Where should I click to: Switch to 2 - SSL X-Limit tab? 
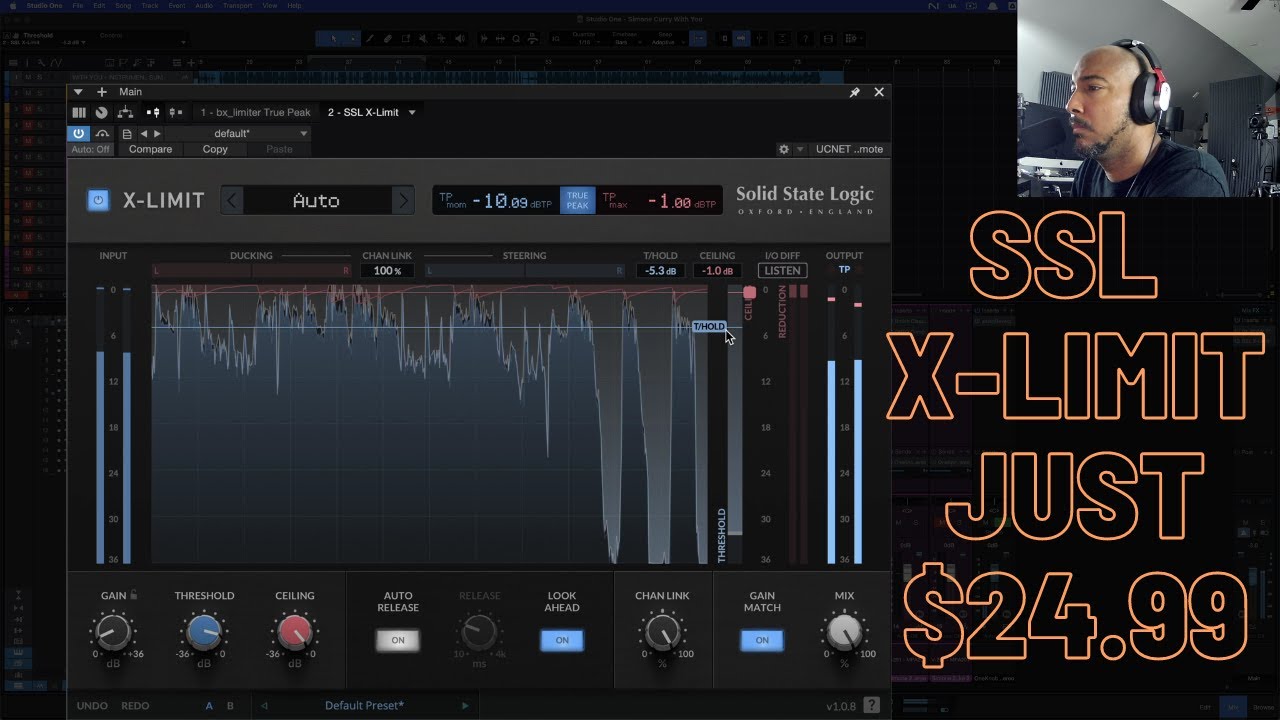tap(363, 113)
